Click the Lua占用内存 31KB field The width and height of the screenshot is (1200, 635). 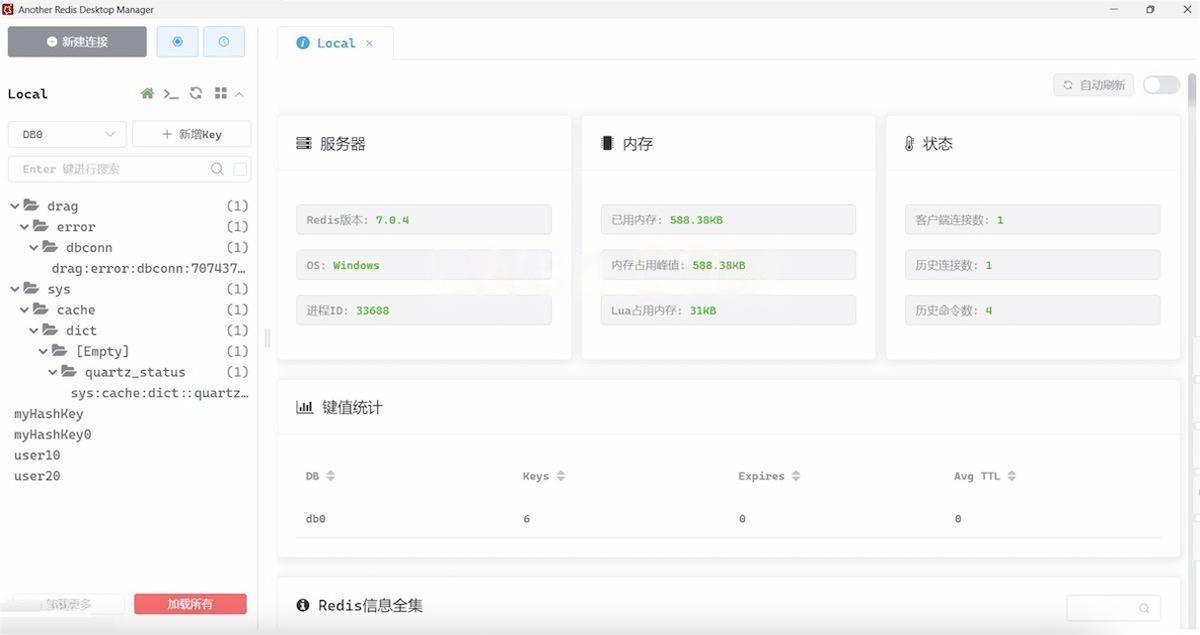point(728,310)
